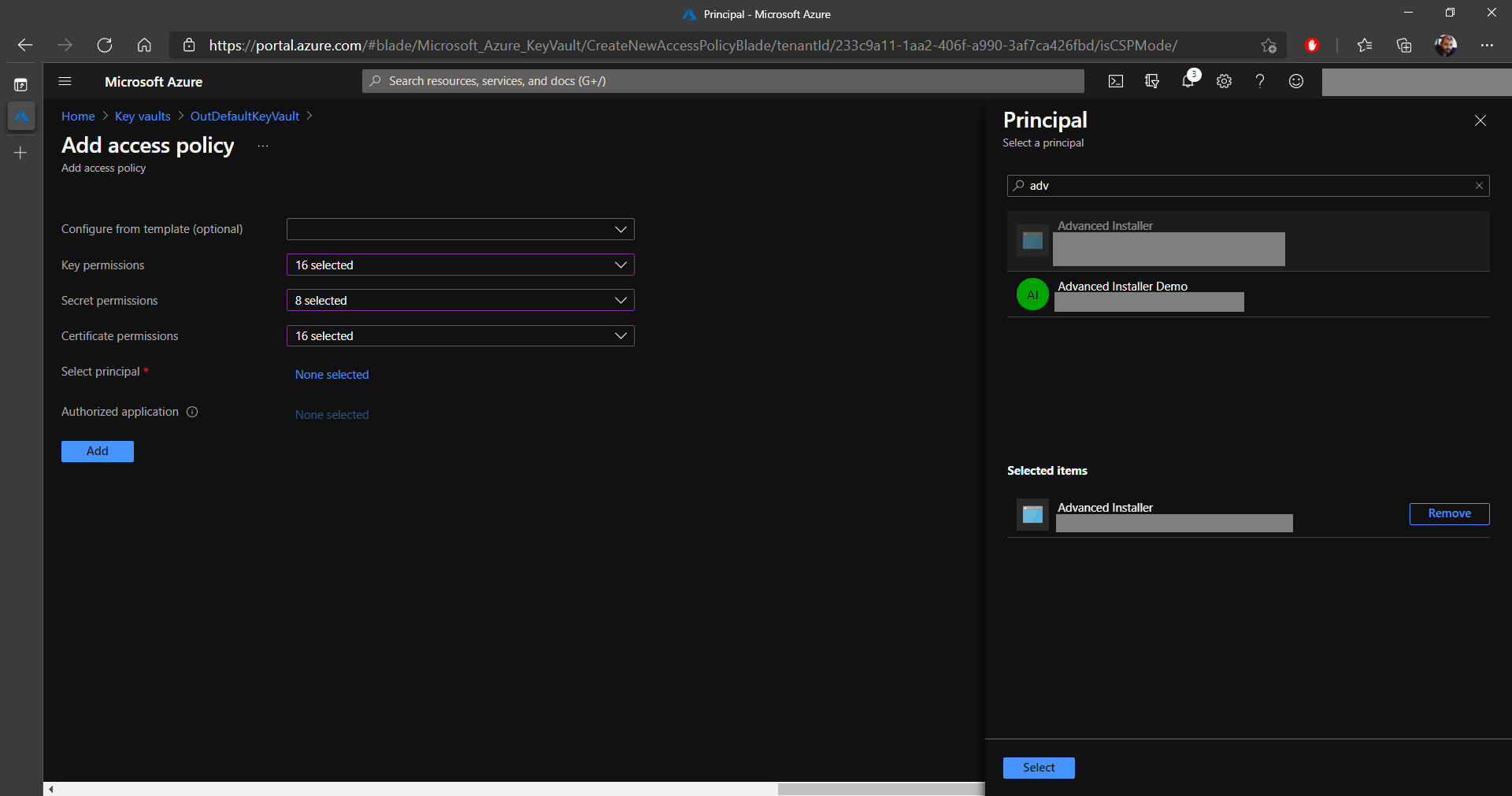Go back in the browser
Screen dimensions: 1512x796
click(25, 45)
